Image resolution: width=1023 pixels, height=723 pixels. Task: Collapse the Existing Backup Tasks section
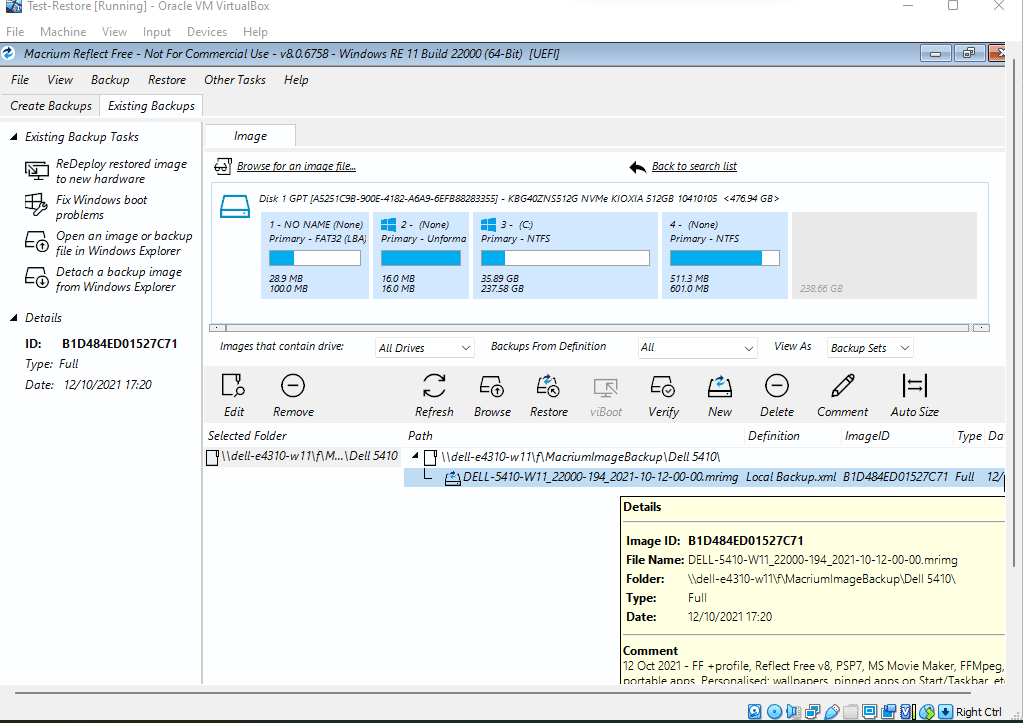tap(13, 136)
